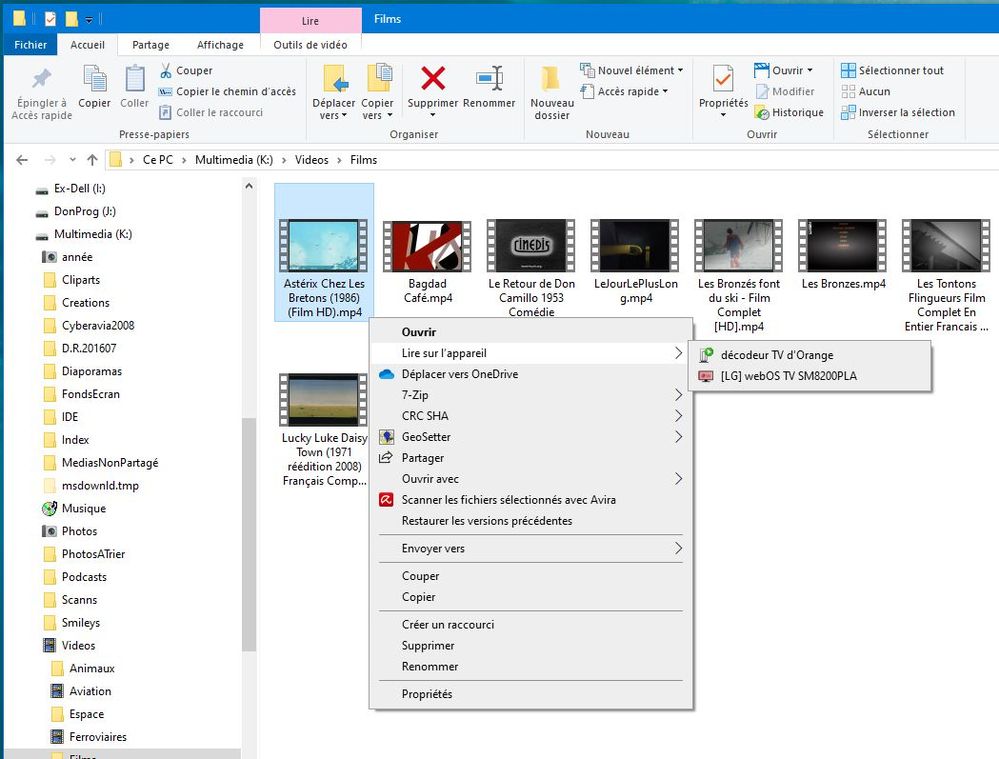Open the Photos folder in navigation tree
Image resolution: width=999 pixels, height=759 pixels.
(x=79, y=531)
